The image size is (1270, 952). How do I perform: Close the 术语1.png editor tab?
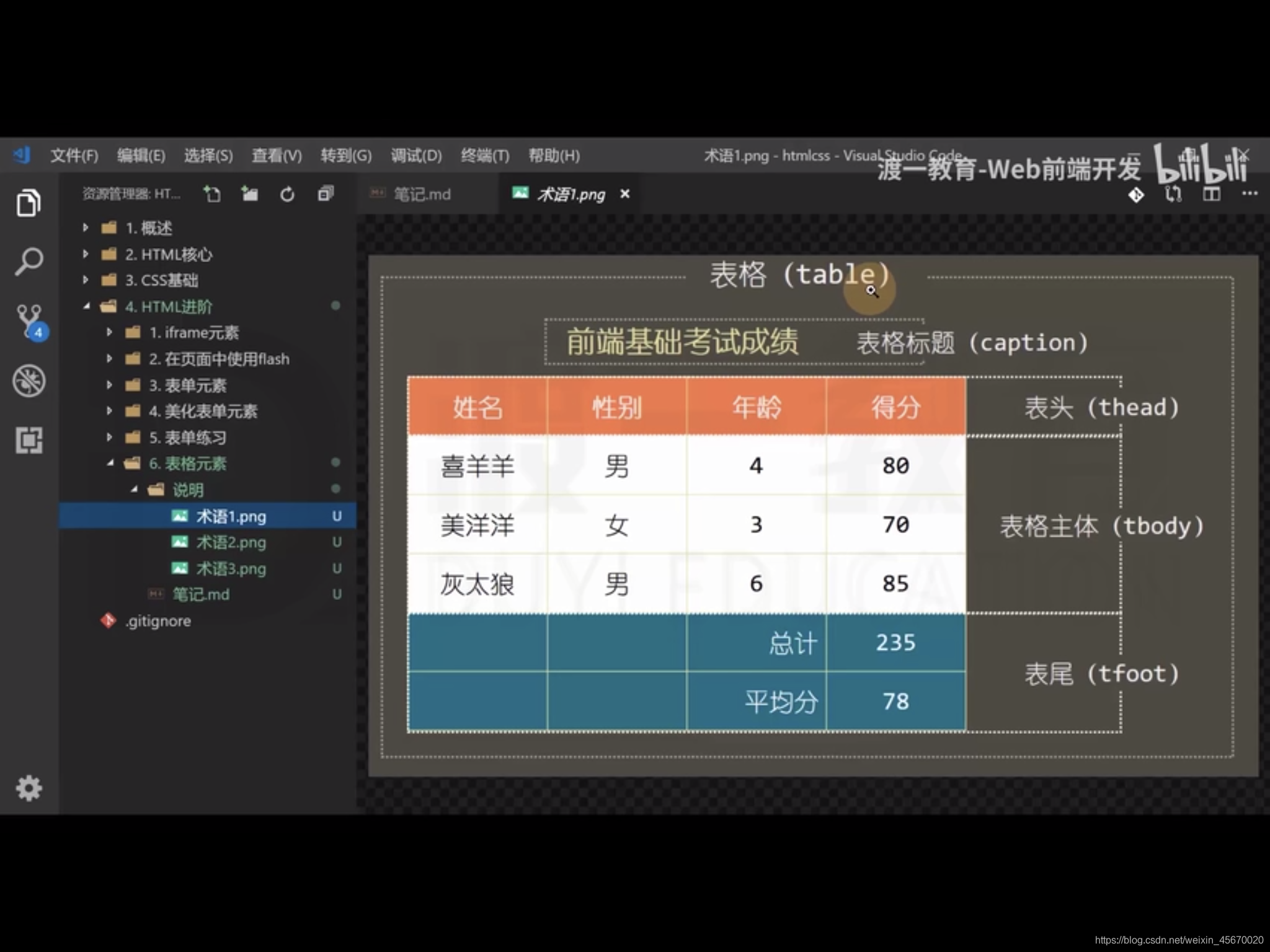click(x=625, y=194)
